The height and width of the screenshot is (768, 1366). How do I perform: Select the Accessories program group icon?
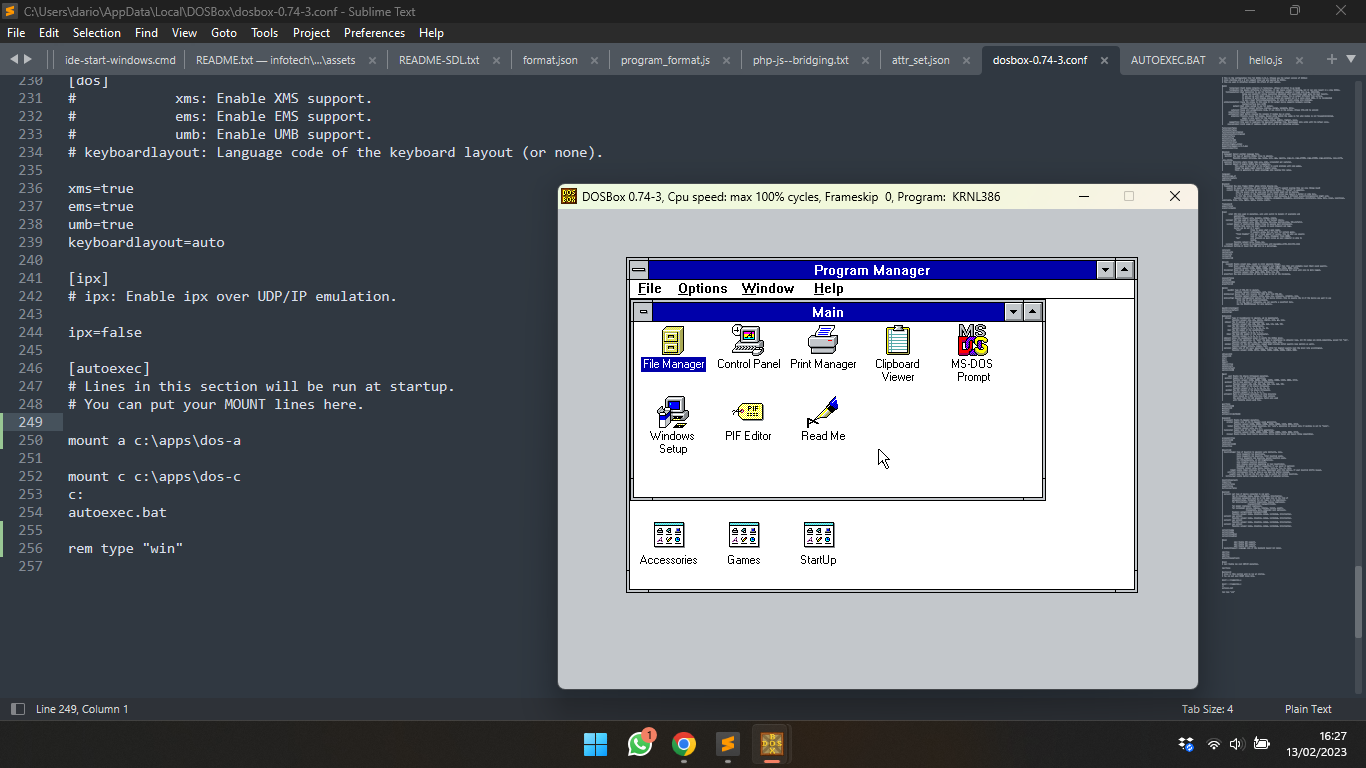[x=668, y=543]
